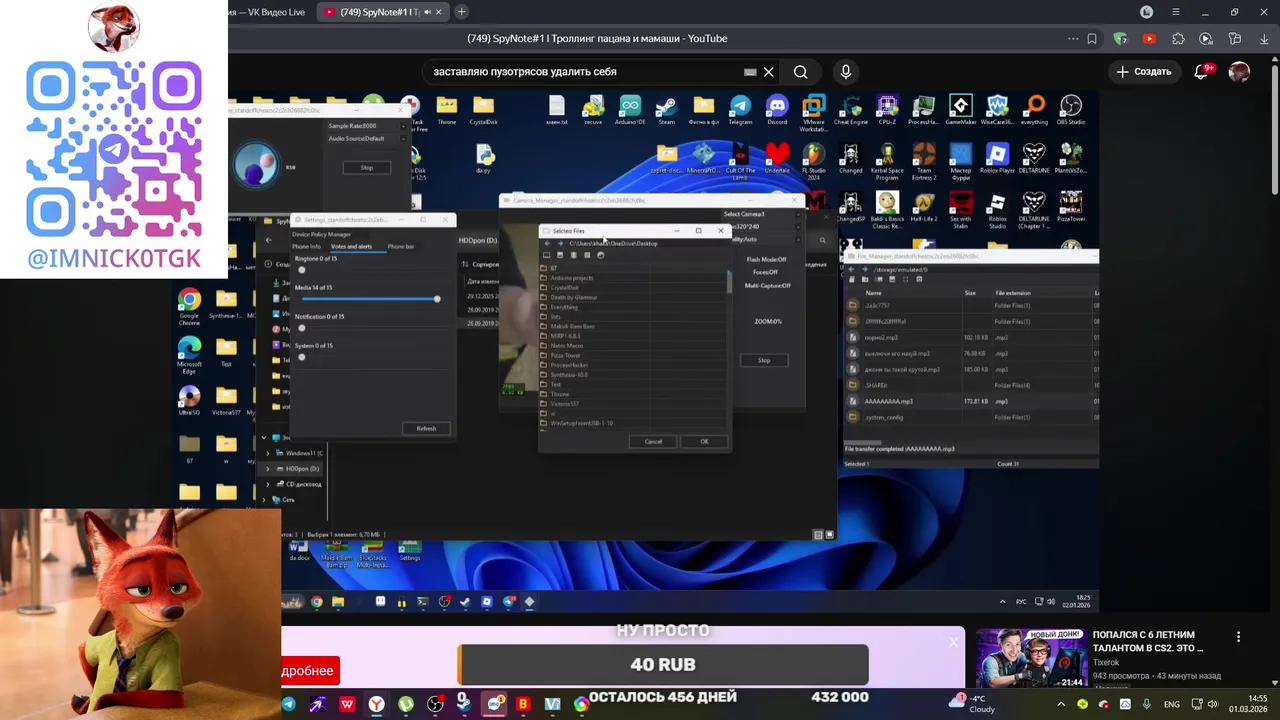Open everything search desktop shortcut
The width and height of the screenshot is (1280, 720).
[1034, 109]
